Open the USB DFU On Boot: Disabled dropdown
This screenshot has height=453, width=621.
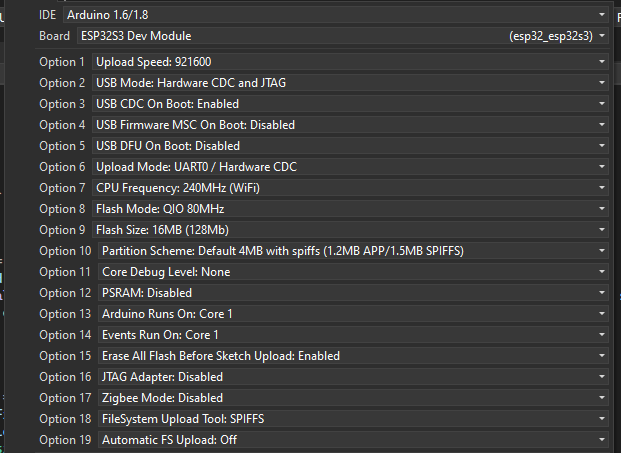pos(350,146)
